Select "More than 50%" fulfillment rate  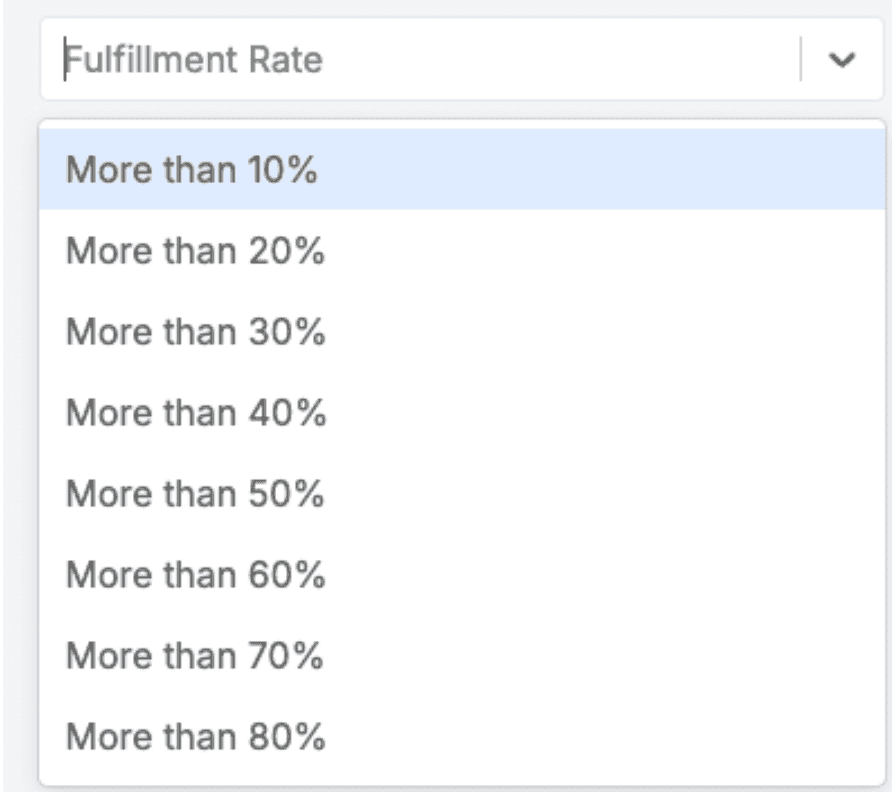pyautogui.click(x=195, y=494)
